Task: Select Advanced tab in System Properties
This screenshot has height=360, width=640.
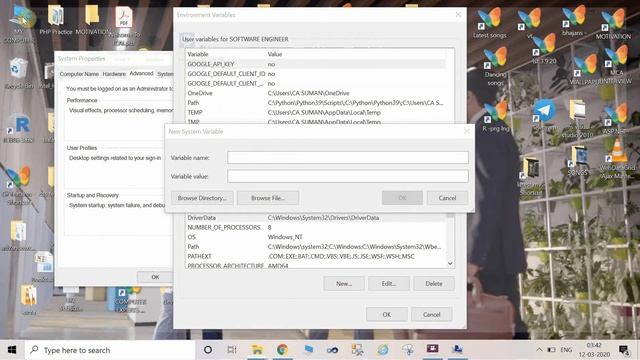Action: click(141, 73)
